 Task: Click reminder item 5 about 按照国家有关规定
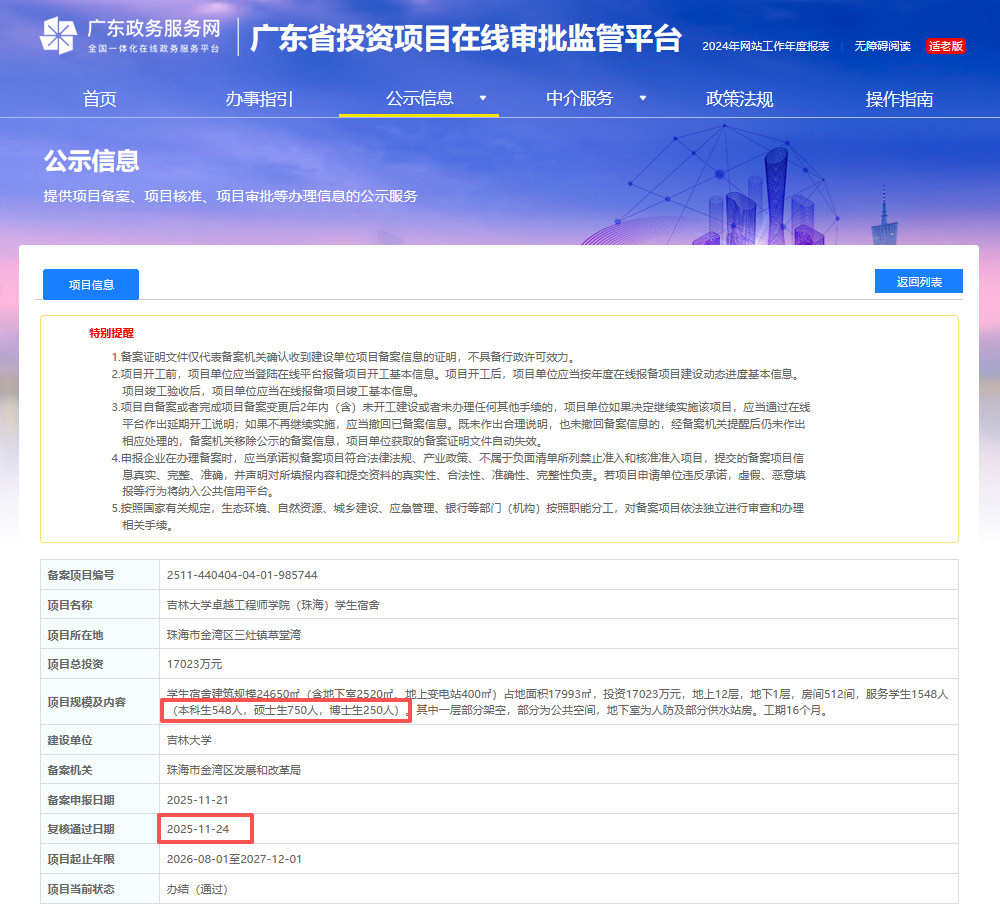pyautogui.click(x=458, y=517)
